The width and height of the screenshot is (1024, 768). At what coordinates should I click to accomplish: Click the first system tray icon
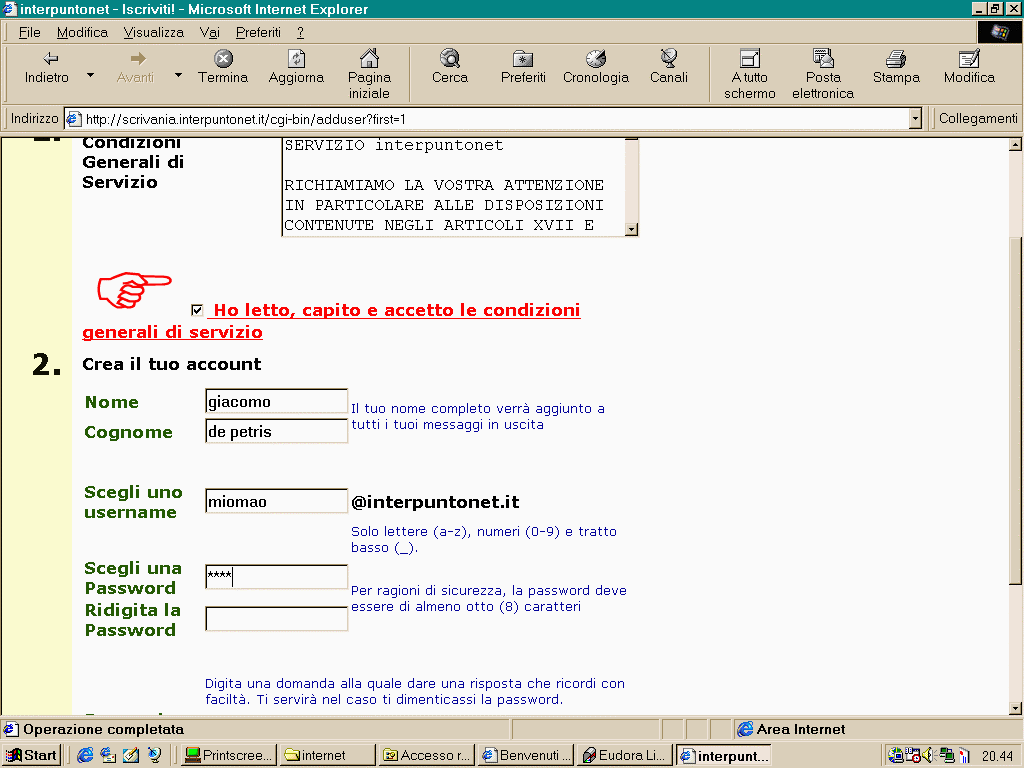pyautogui.click(x=895, y=756)
